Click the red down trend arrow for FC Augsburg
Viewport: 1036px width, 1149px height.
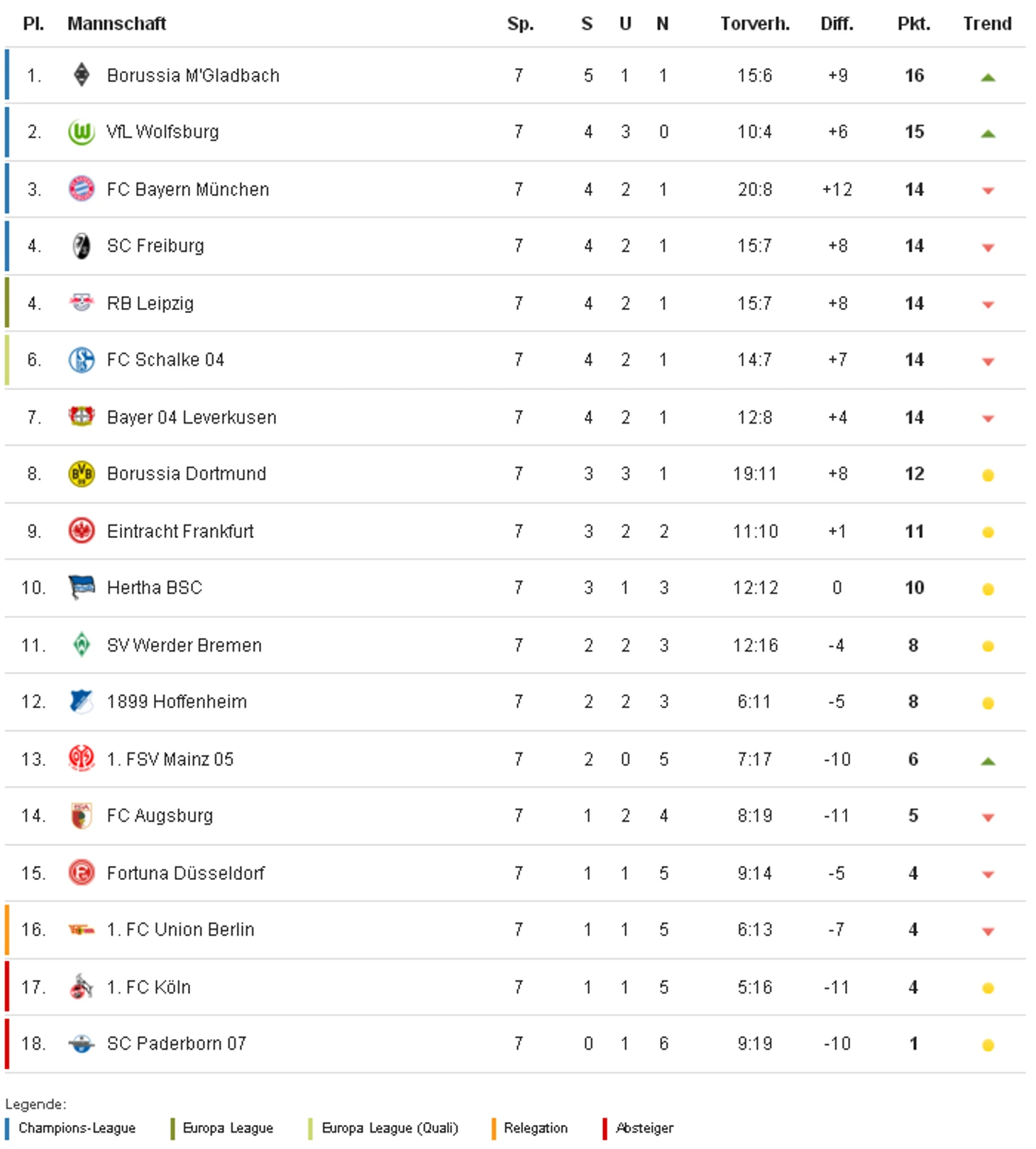tap(988, 818)
